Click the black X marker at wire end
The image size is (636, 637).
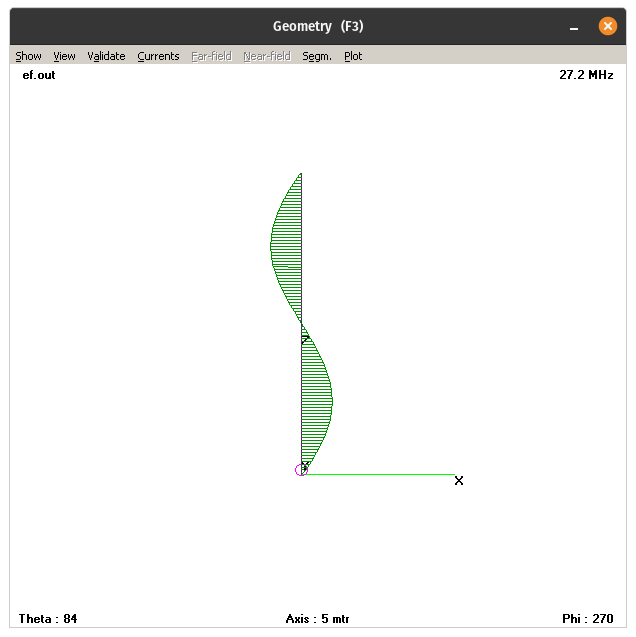click(x=459, y=481)
